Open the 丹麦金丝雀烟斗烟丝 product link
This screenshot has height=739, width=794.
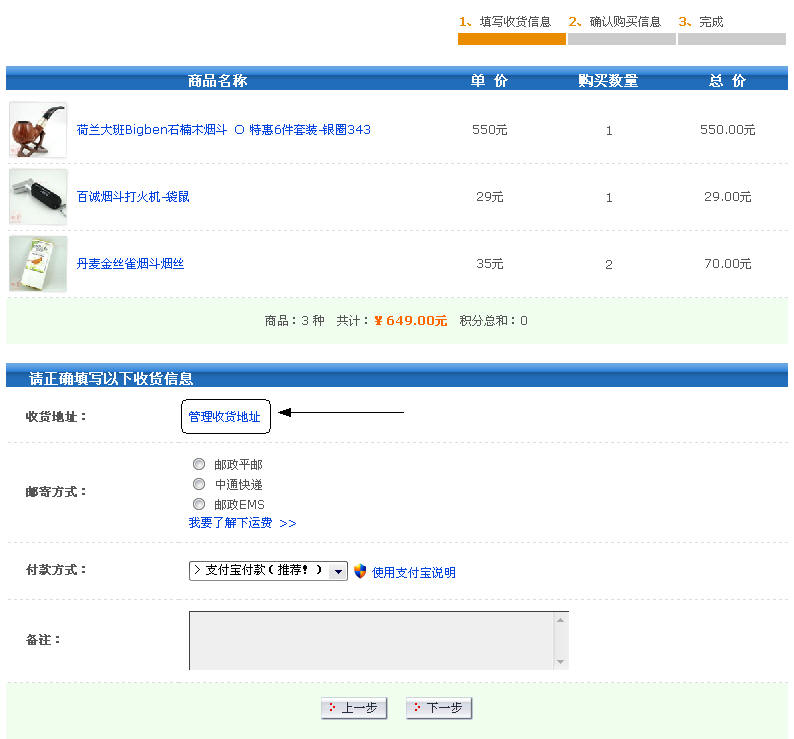130,264
